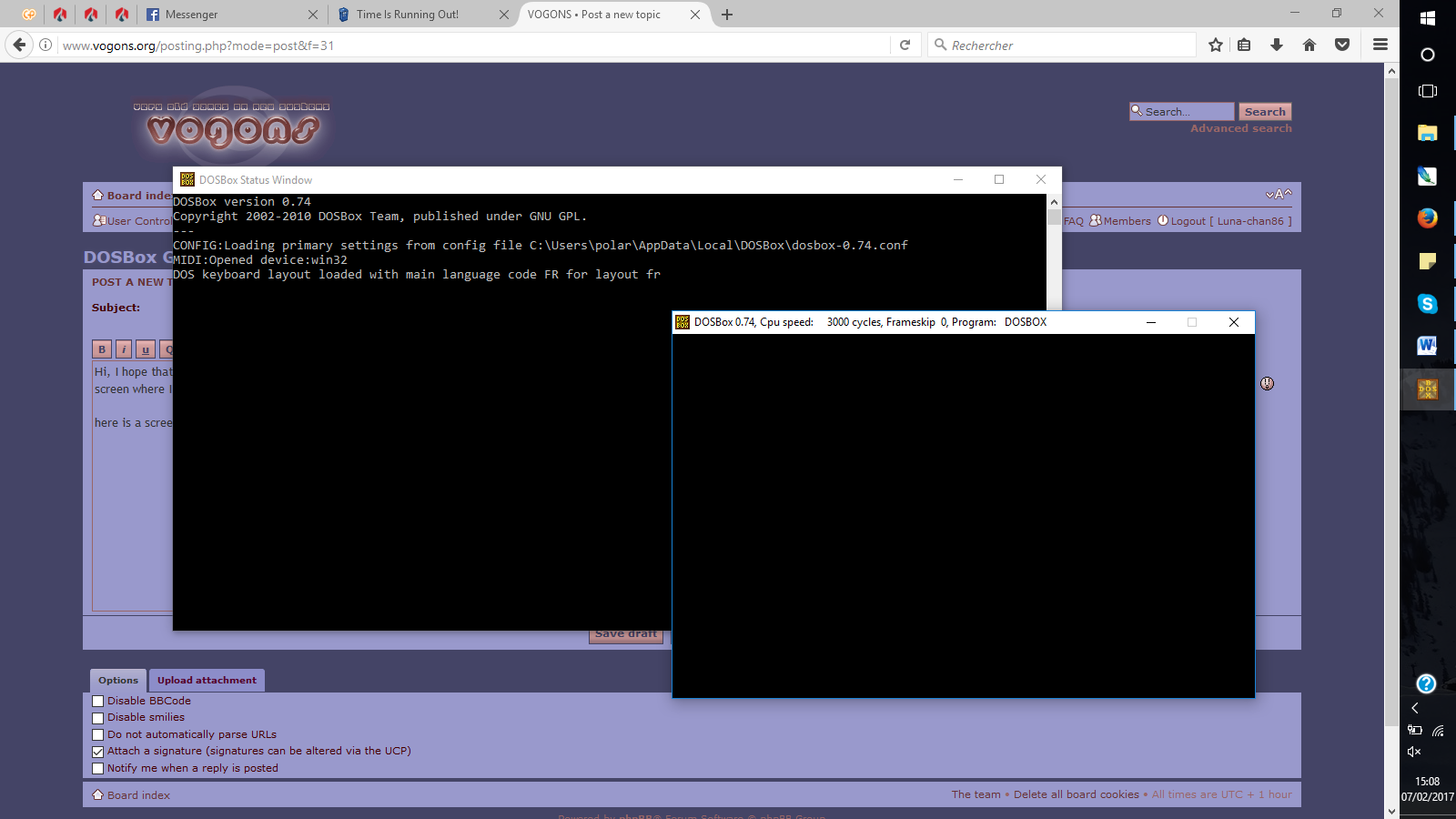Click the reload page icon in address bar
Image resolution: width=1456 pixels, height=819 pixels.
(905, 45)
